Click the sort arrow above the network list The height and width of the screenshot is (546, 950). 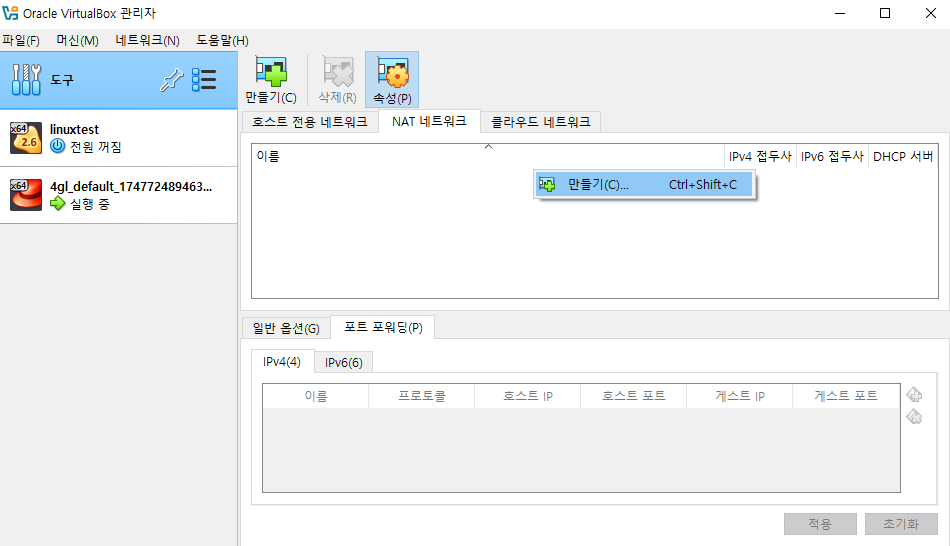coord(488,147)
